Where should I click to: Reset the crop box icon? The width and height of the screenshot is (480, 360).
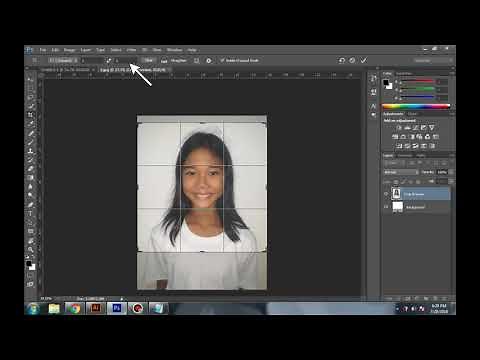[x=342, y=60]
